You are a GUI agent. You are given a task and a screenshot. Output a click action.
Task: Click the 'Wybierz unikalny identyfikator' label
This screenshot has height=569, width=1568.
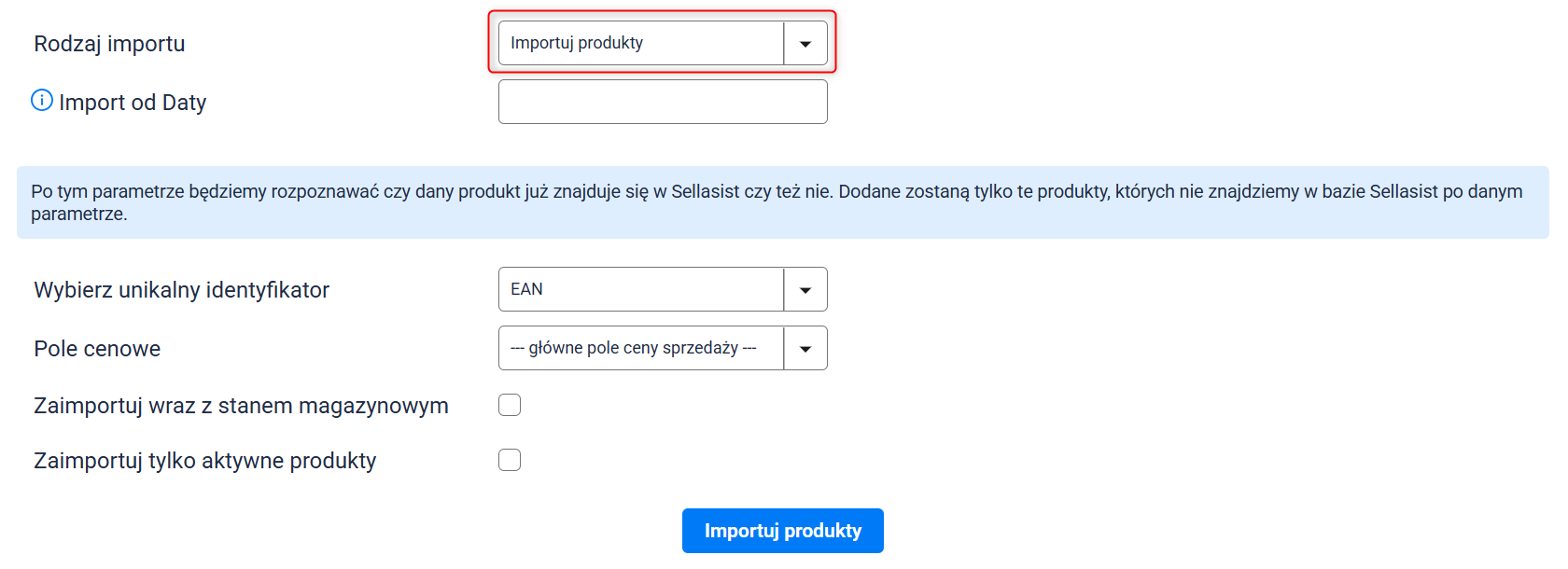click(181, 290)
